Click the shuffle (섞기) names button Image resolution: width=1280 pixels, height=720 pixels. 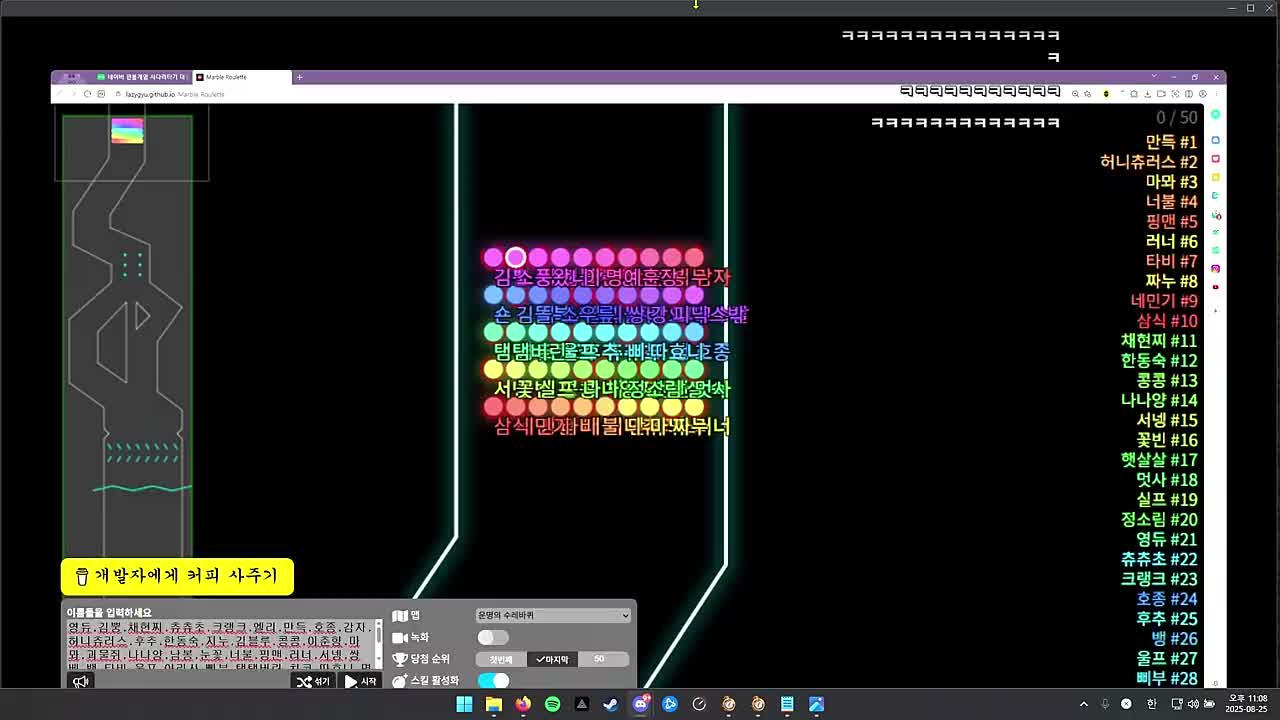click(x=314, y=681)
